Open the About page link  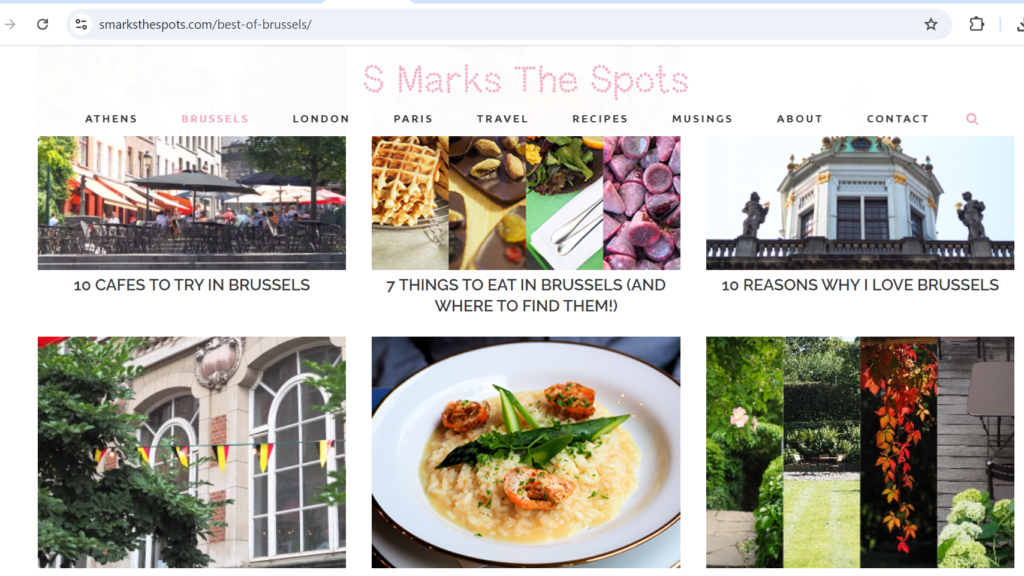(x=799, y=119)
